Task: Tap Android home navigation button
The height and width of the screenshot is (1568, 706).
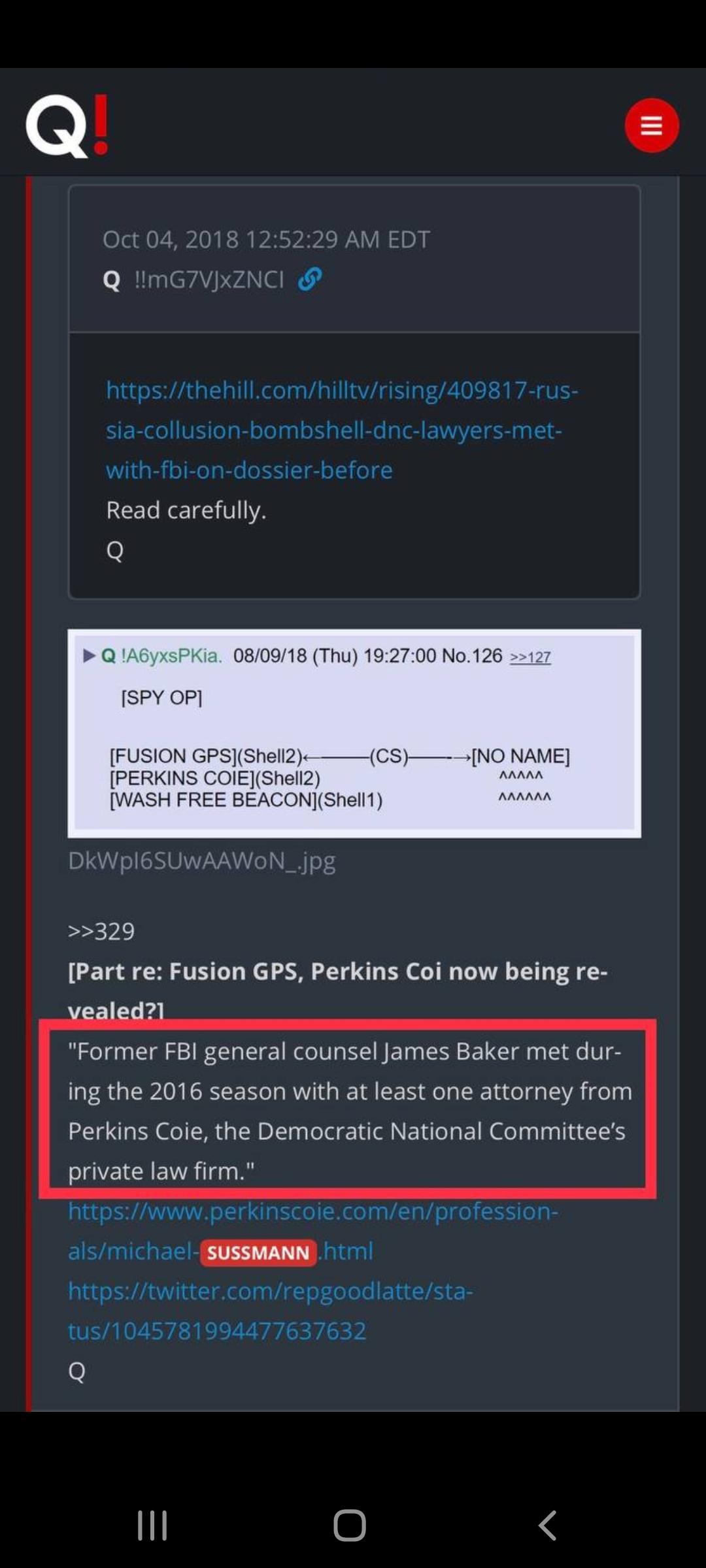Action: pyautogui.click(x=350, y=1525)
